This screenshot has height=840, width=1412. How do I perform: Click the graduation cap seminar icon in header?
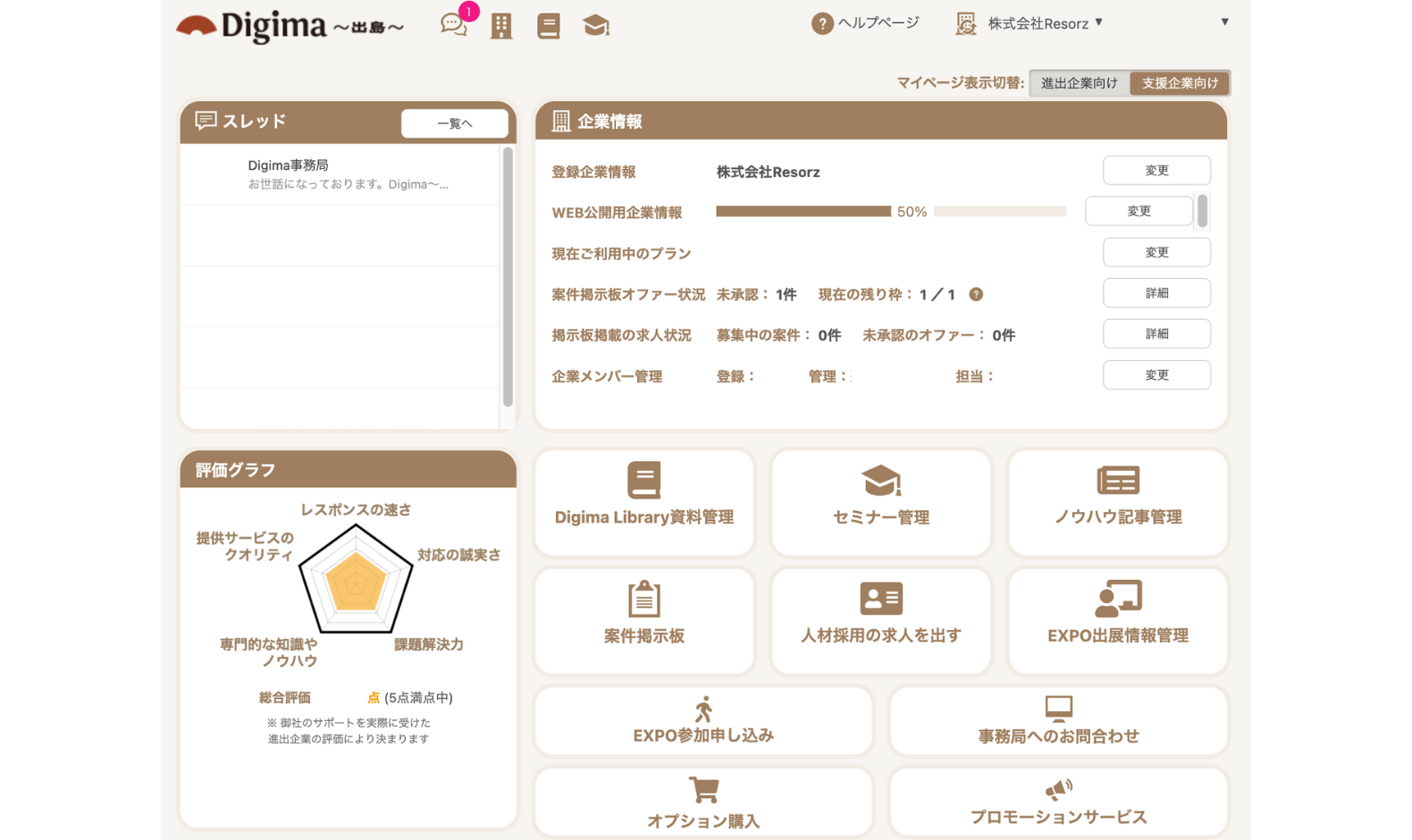(596, 26)
